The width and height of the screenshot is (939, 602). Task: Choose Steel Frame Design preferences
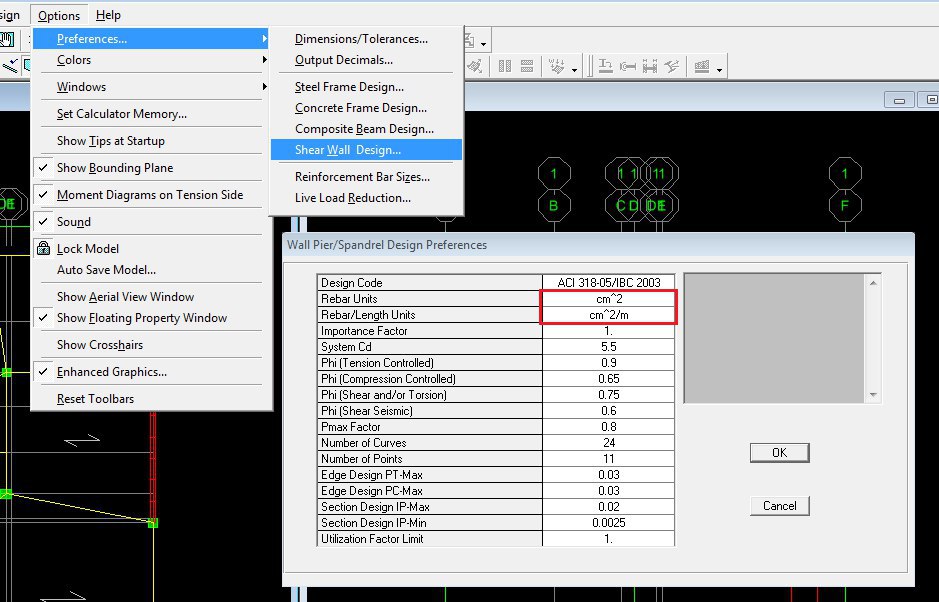[366, 87]
